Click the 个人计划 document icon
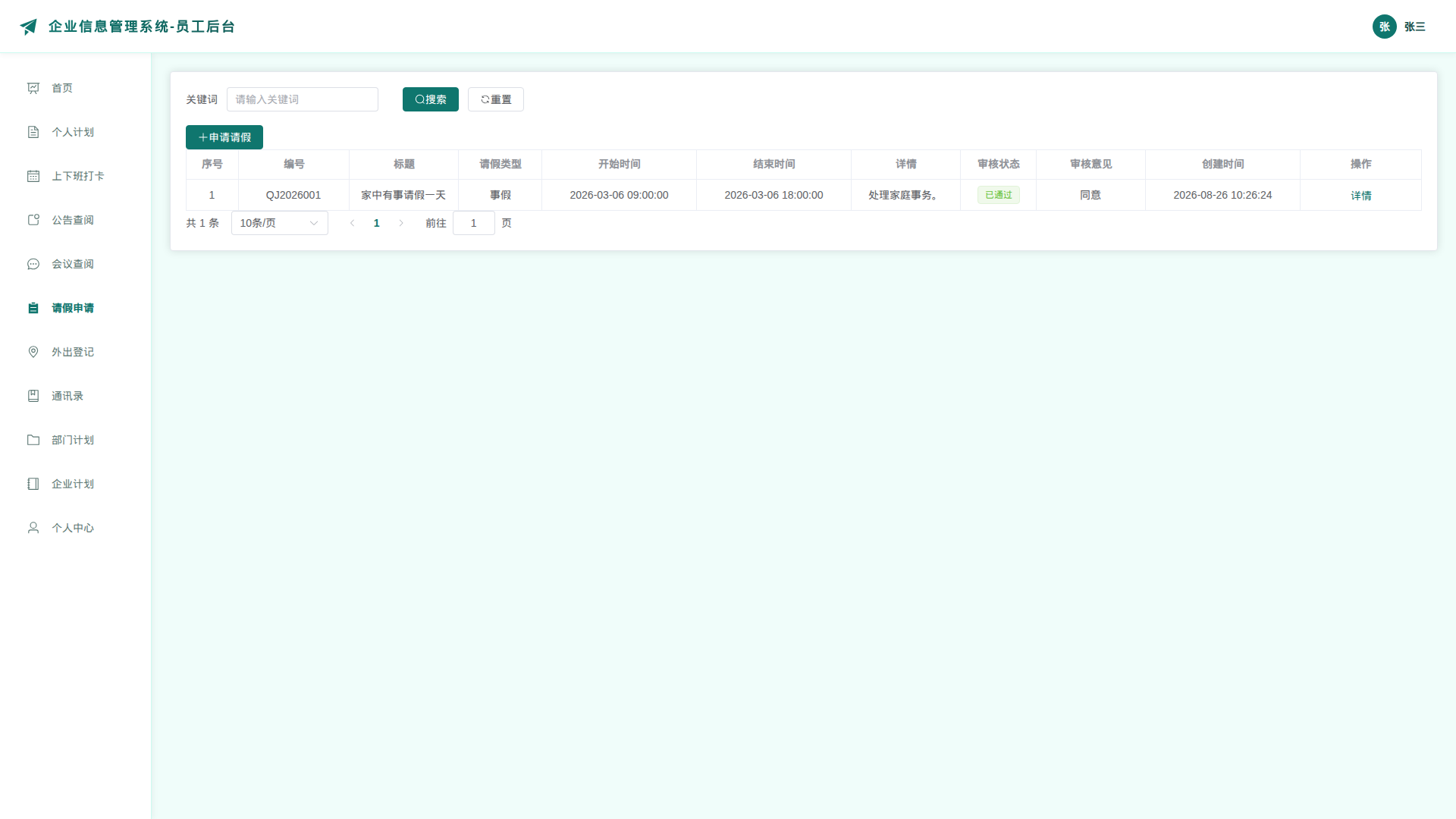The height and width of the screenshot is (819, 1456). click(x=33, y=132)
